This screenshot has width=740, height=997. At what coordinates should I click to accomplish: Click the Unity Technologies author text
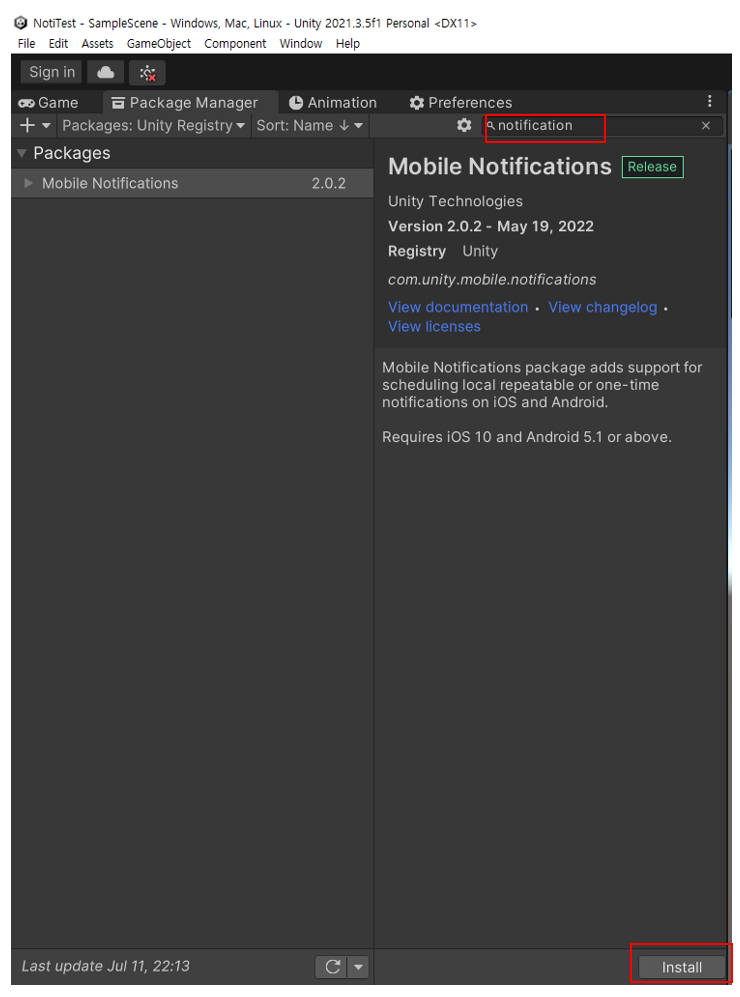pos(455,201)
